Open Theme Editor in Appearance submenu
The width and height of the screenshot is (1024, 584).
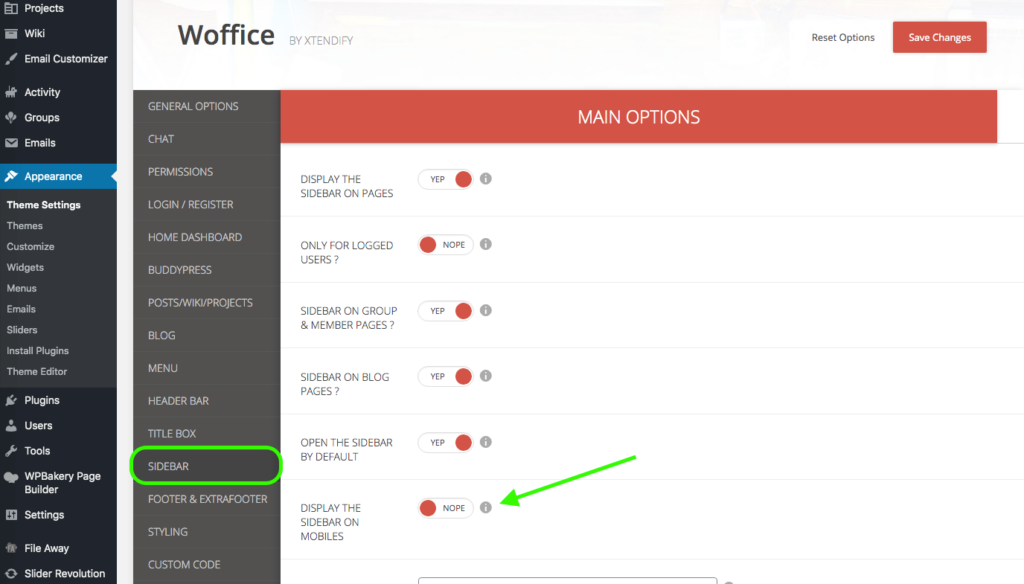tap(37, 372)
